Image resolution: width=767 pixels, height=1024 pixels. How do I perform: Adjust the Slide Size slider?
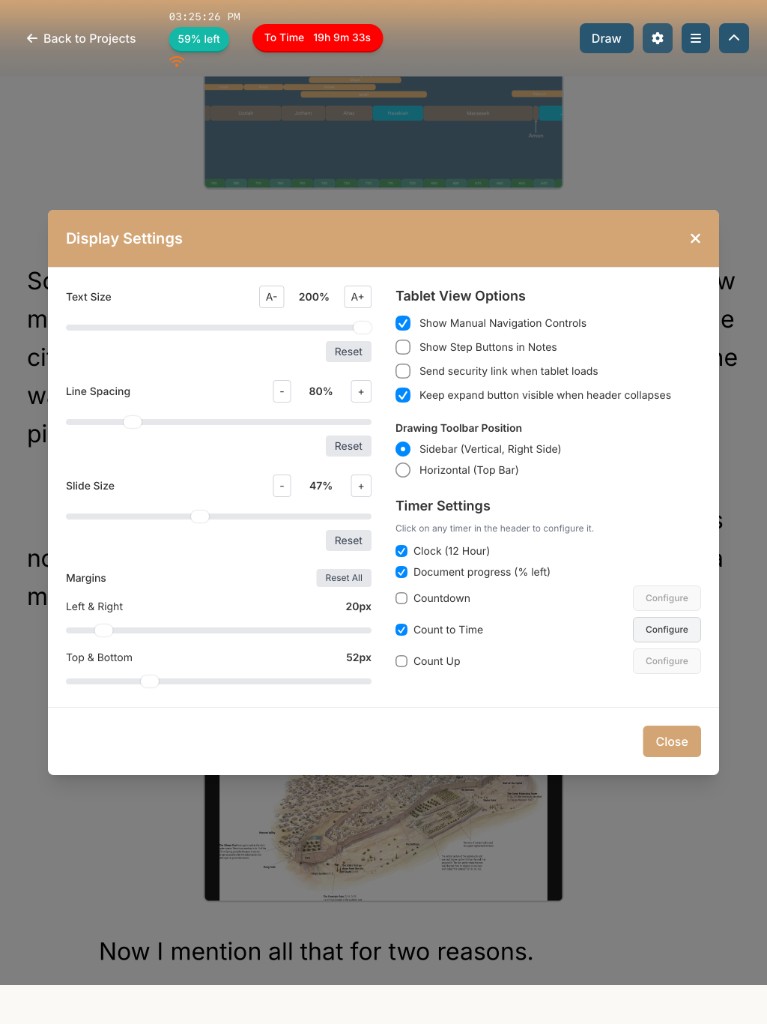(x=218, y=517)
